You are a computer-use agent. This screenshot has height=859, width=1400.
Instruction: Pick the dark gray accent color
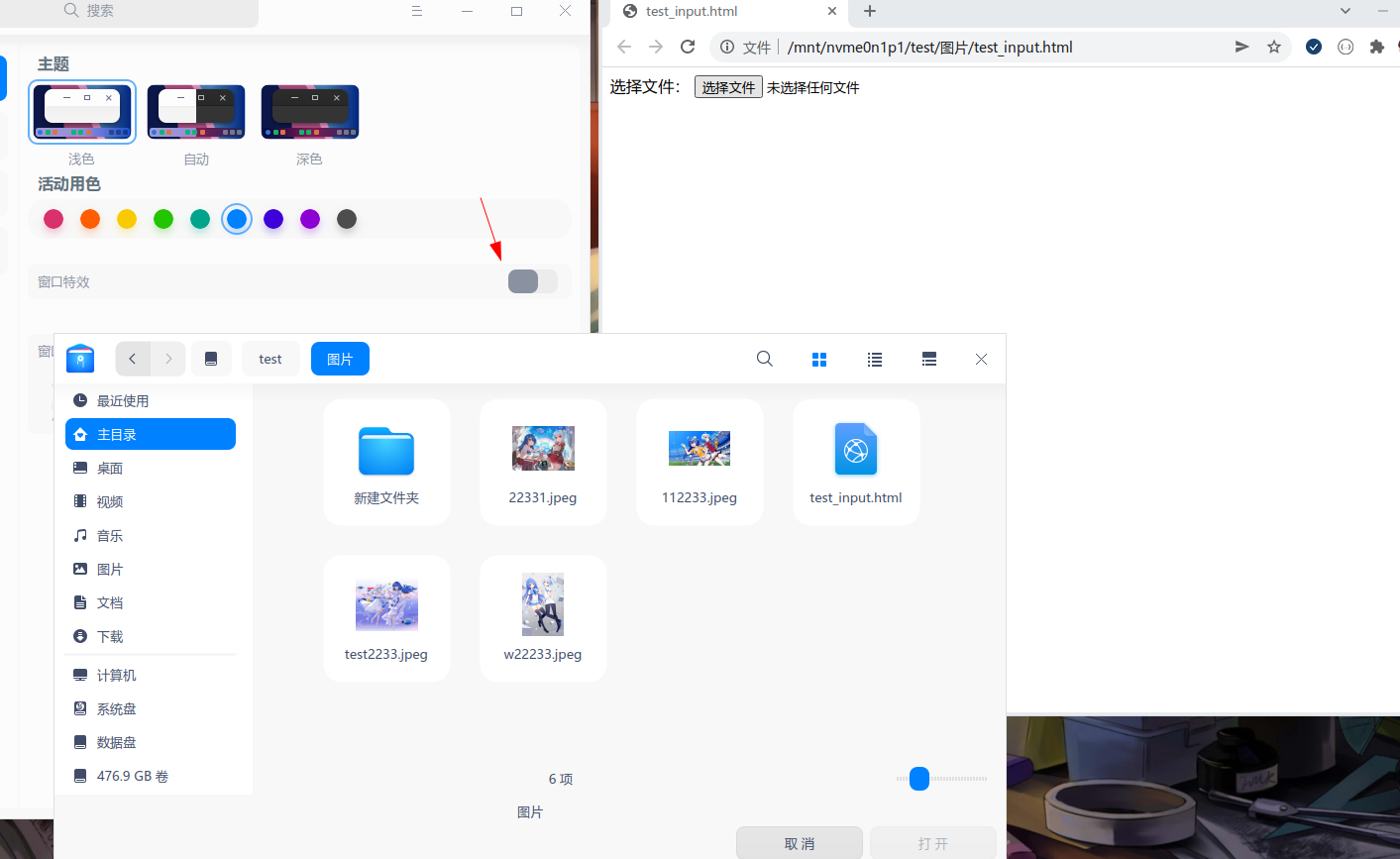[x=347, y=219]
